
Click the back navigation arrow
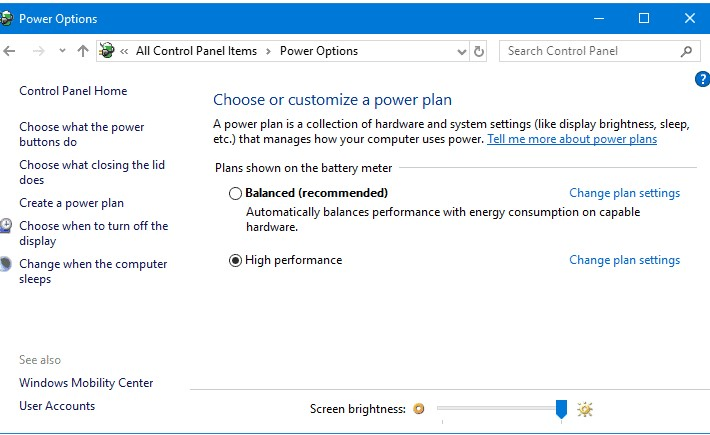pos(9,51)
